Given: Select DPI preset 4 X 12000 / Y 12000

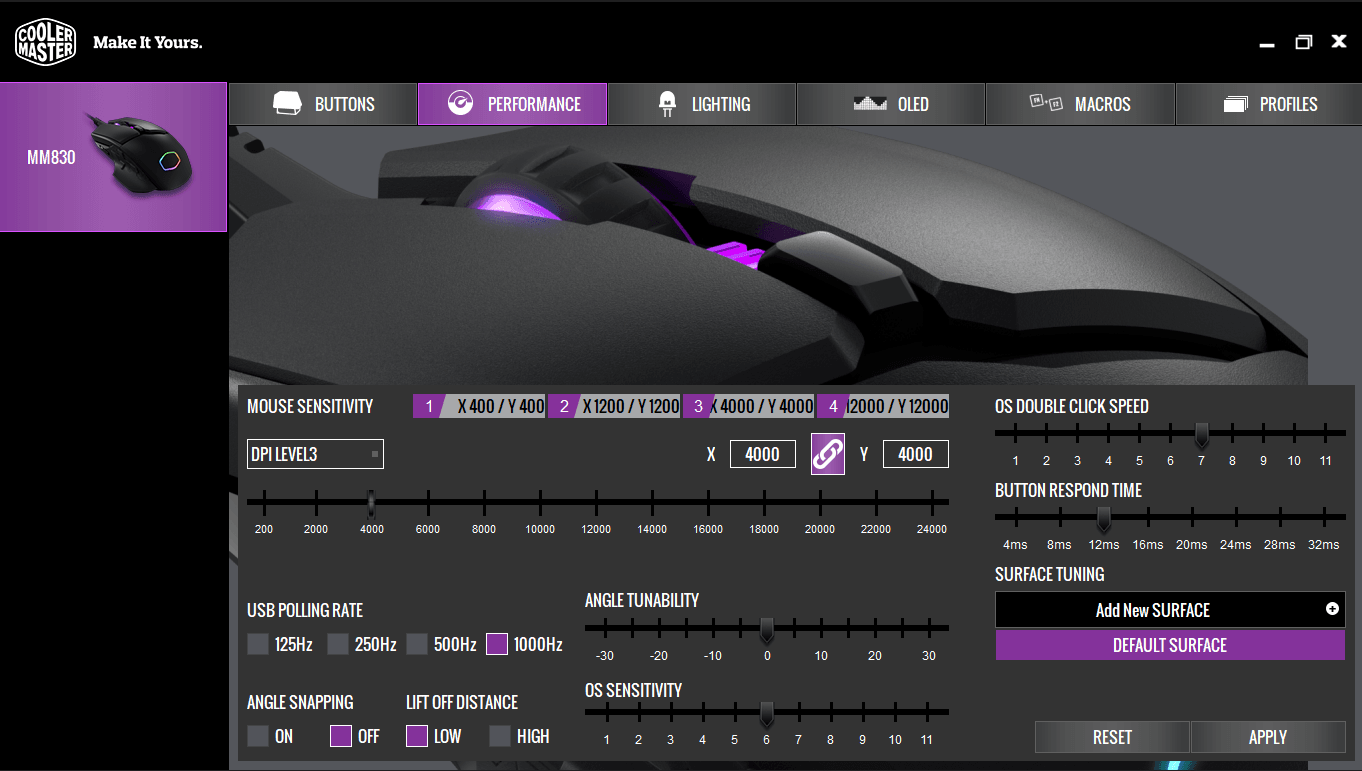Looking at the screenshot, I should click(x=883, y=406).
